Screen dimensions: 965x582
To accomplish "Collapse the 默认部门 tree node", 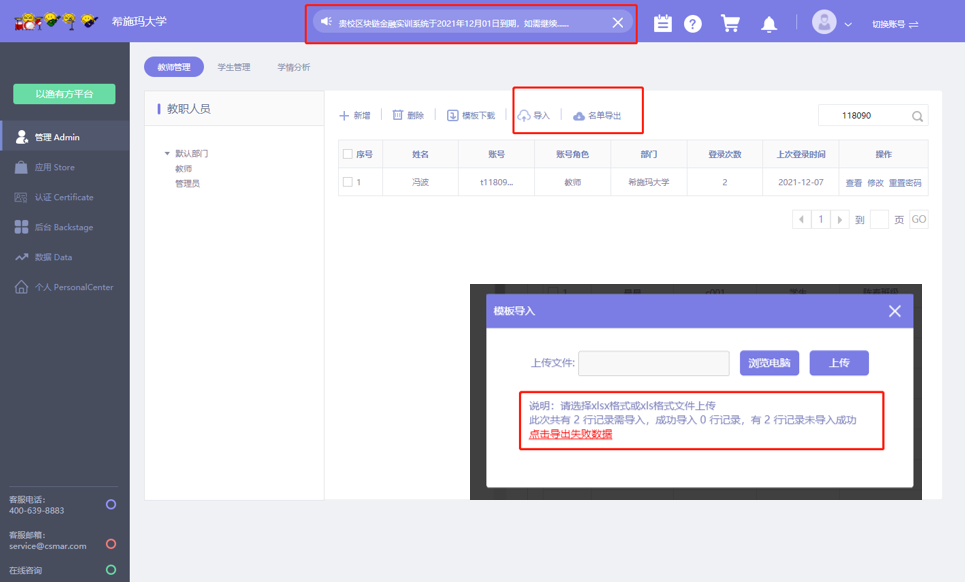I will 167,153.
